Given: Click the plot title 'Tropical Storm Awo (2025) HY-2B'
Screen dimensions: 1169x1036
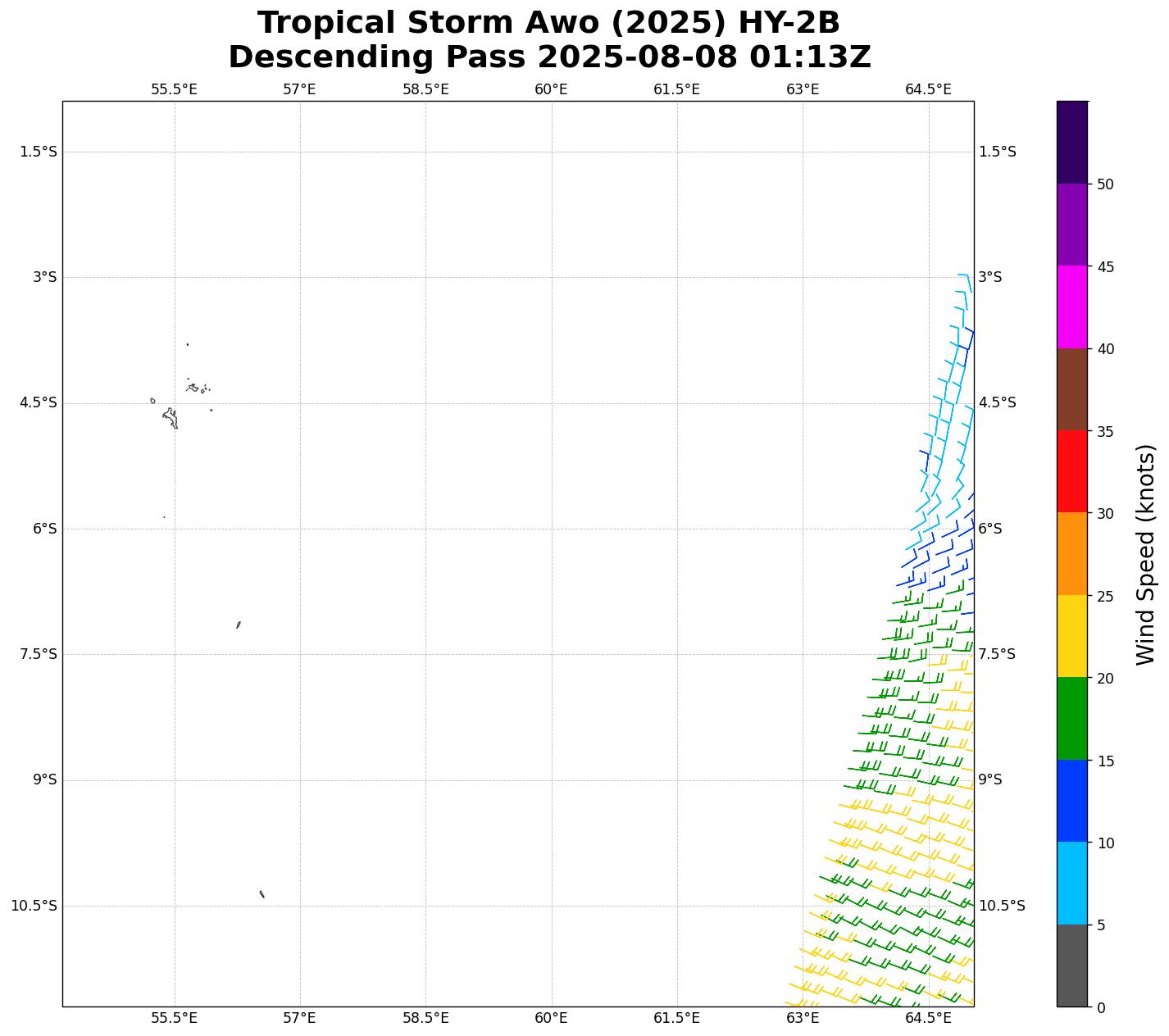Looking at the screenshot, I should coord(548,23).
